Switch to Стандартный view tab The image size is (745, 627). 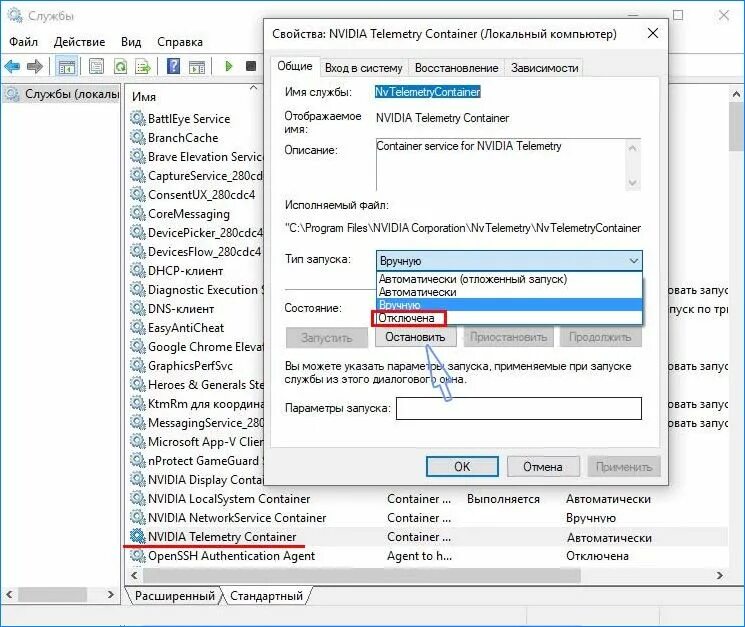pyautogui.click(x=267, y=596)
